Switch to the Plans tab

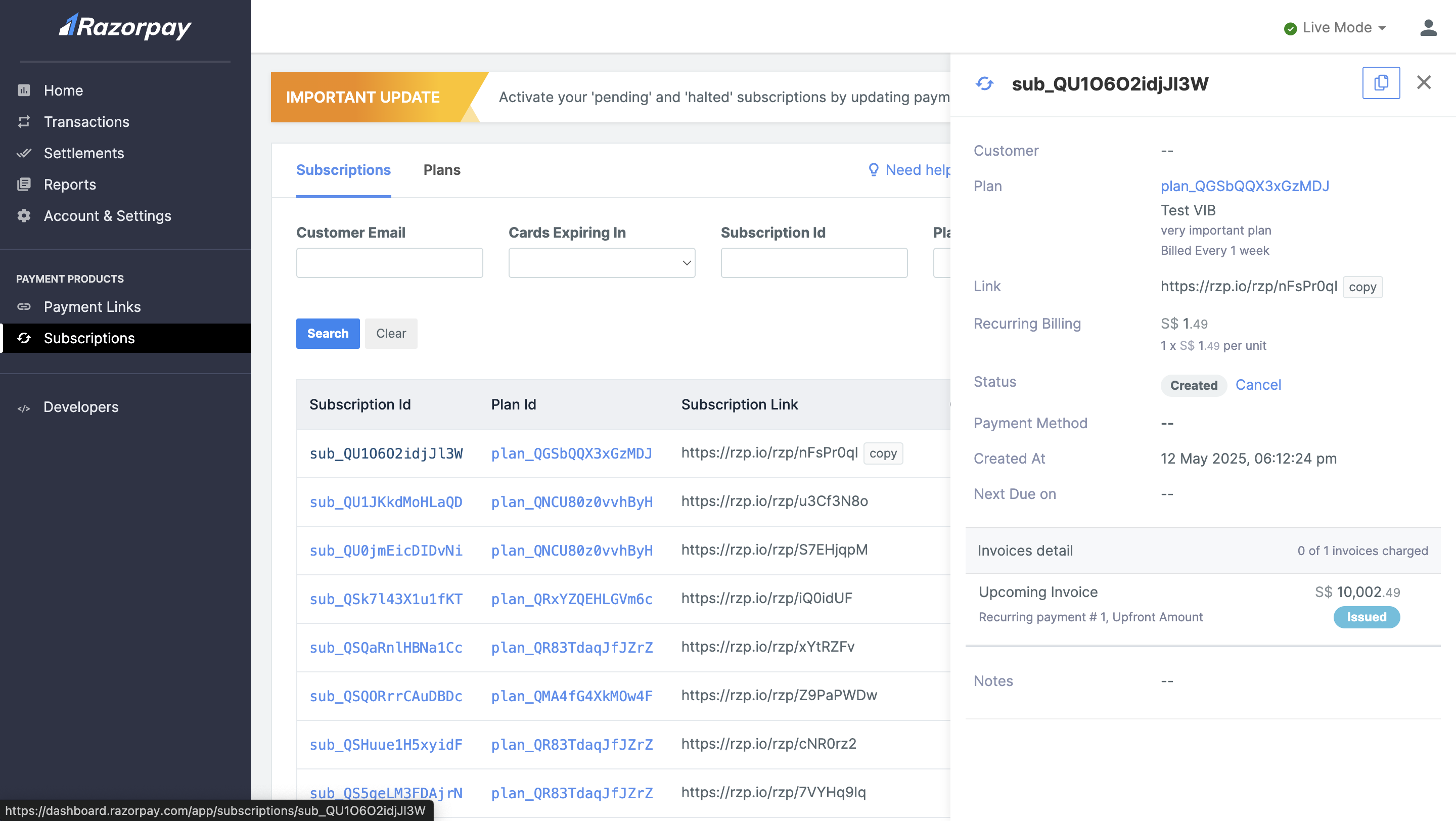(x=441, y=170)
